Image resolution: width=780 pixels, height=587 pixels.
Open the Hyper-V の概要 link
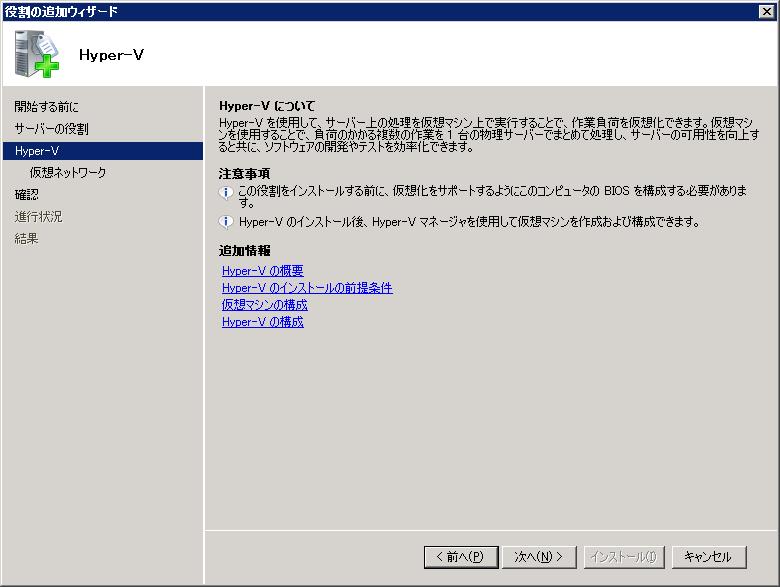[x=263, y=271]
